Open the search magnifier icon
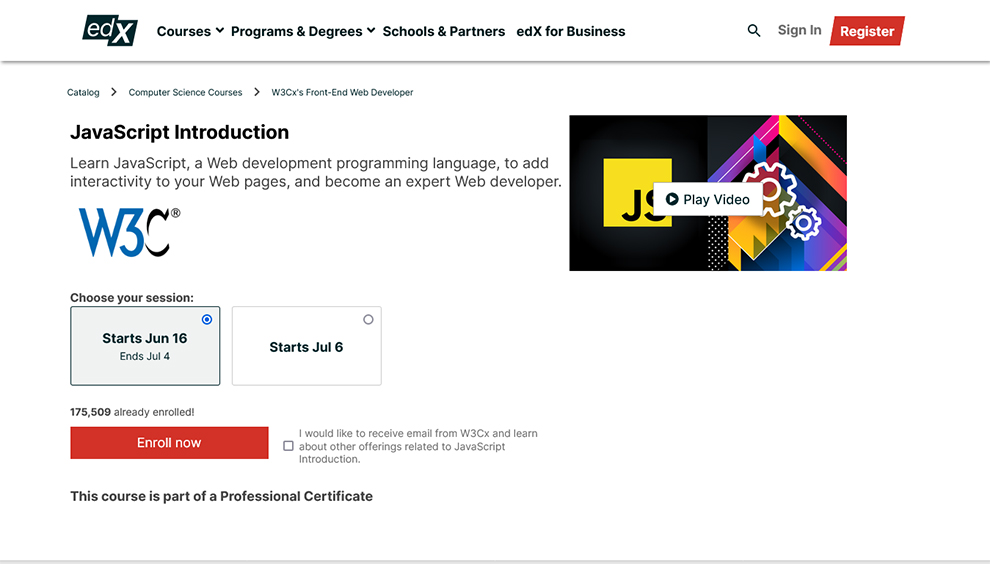The height and width of the screenshot is (564, 990). pyautogui.click(x=753, y=30)
